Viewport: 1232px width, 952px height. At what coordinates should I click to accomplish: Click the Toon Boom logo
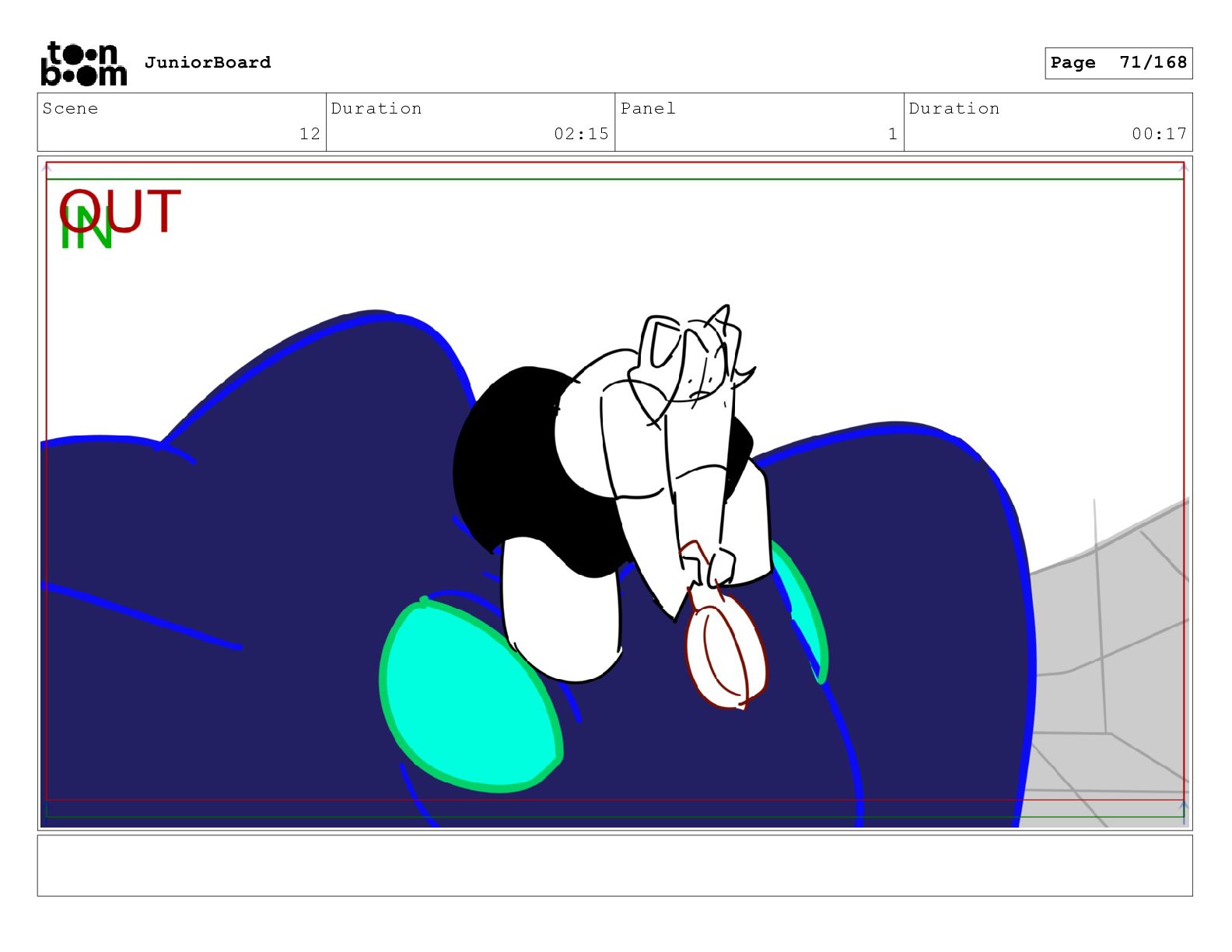click(x=83, y=63)
